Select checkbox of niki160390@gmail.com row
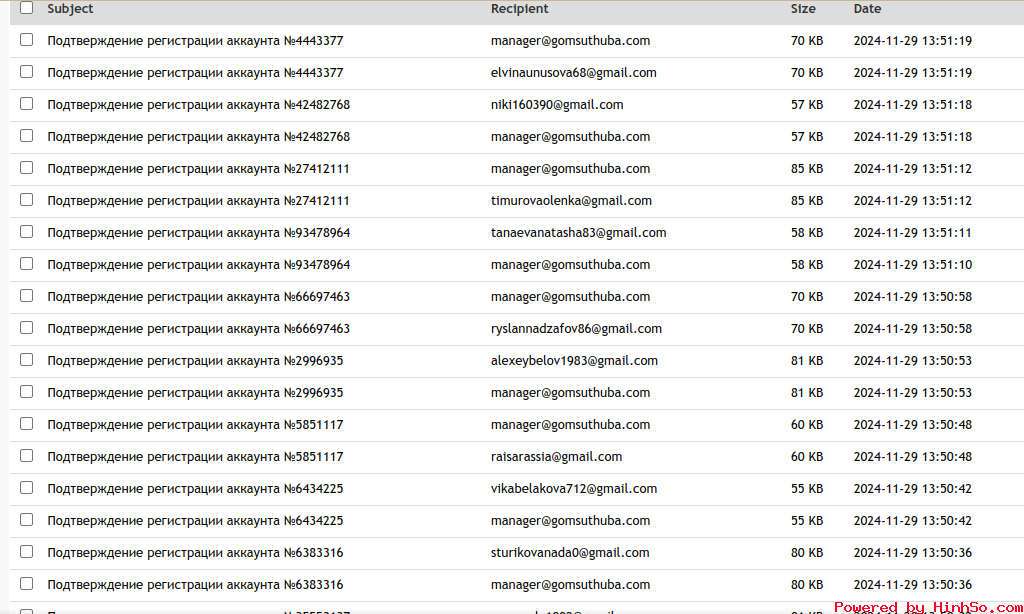The height and width of the screenshot is (614, 1024). click(x=26, y=104)
